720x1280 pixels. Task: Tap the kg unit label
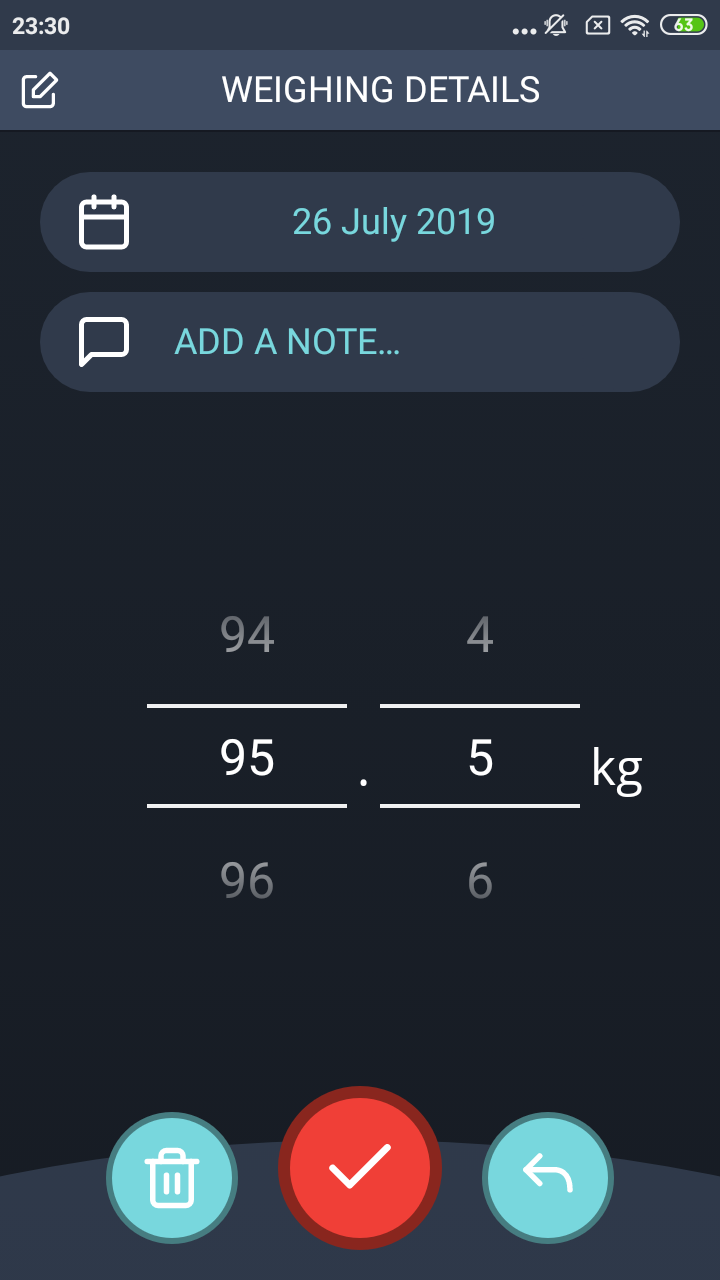point(616,770)
